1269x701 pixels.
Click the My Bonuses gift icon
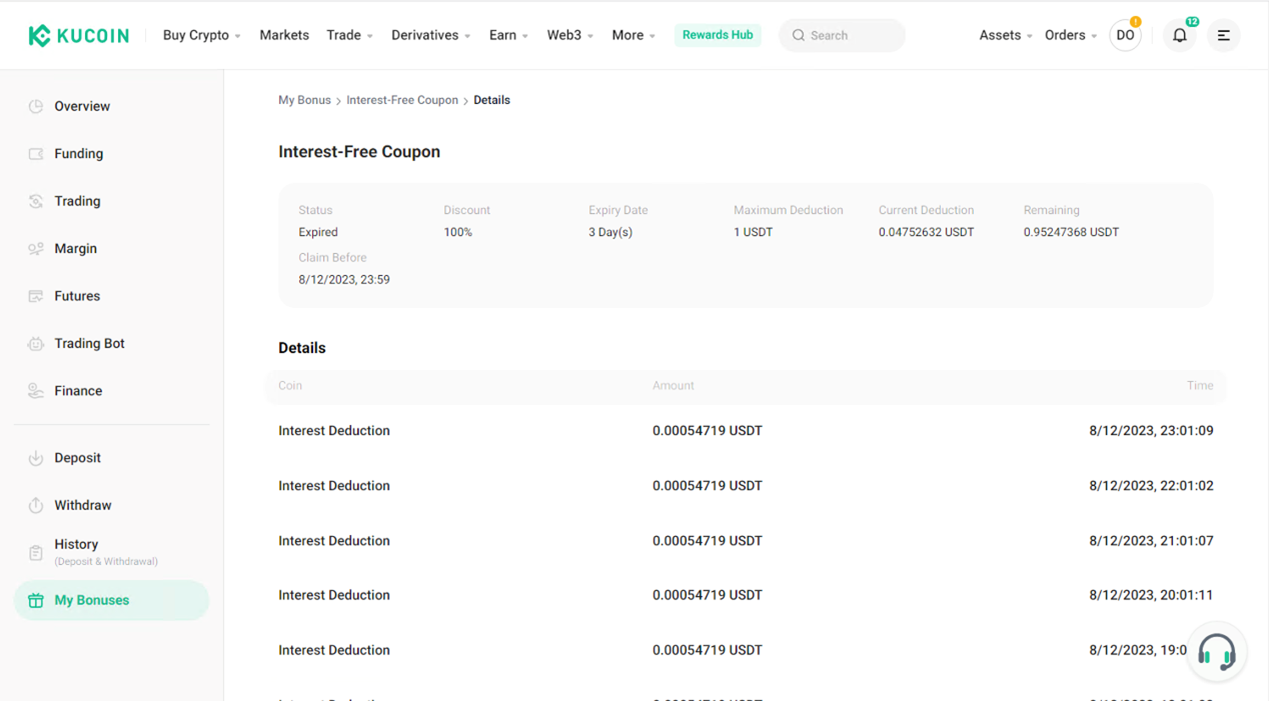coord(36,601)
